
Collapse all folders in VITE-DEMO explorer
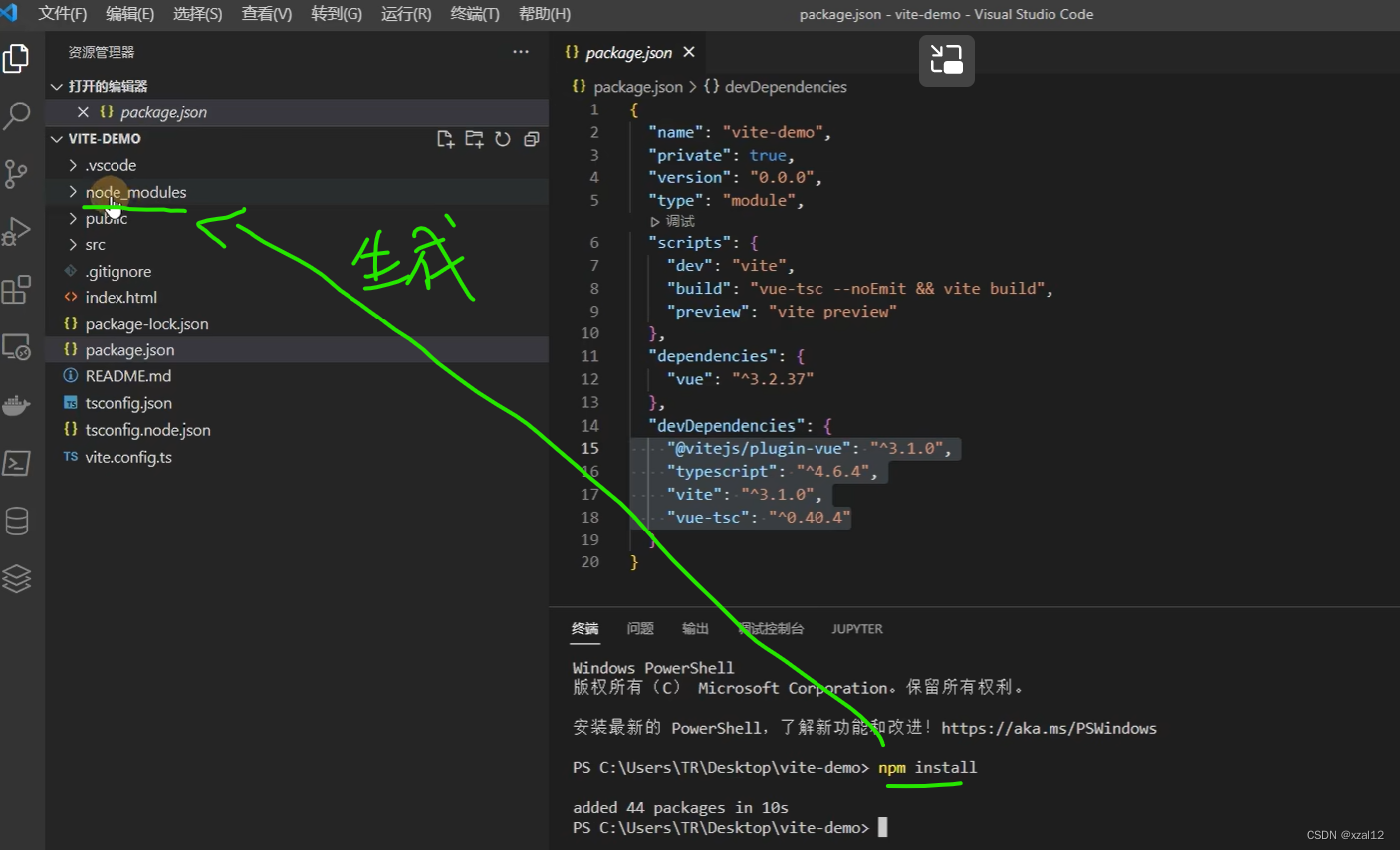pyautogui.click(x=532, y=139)
